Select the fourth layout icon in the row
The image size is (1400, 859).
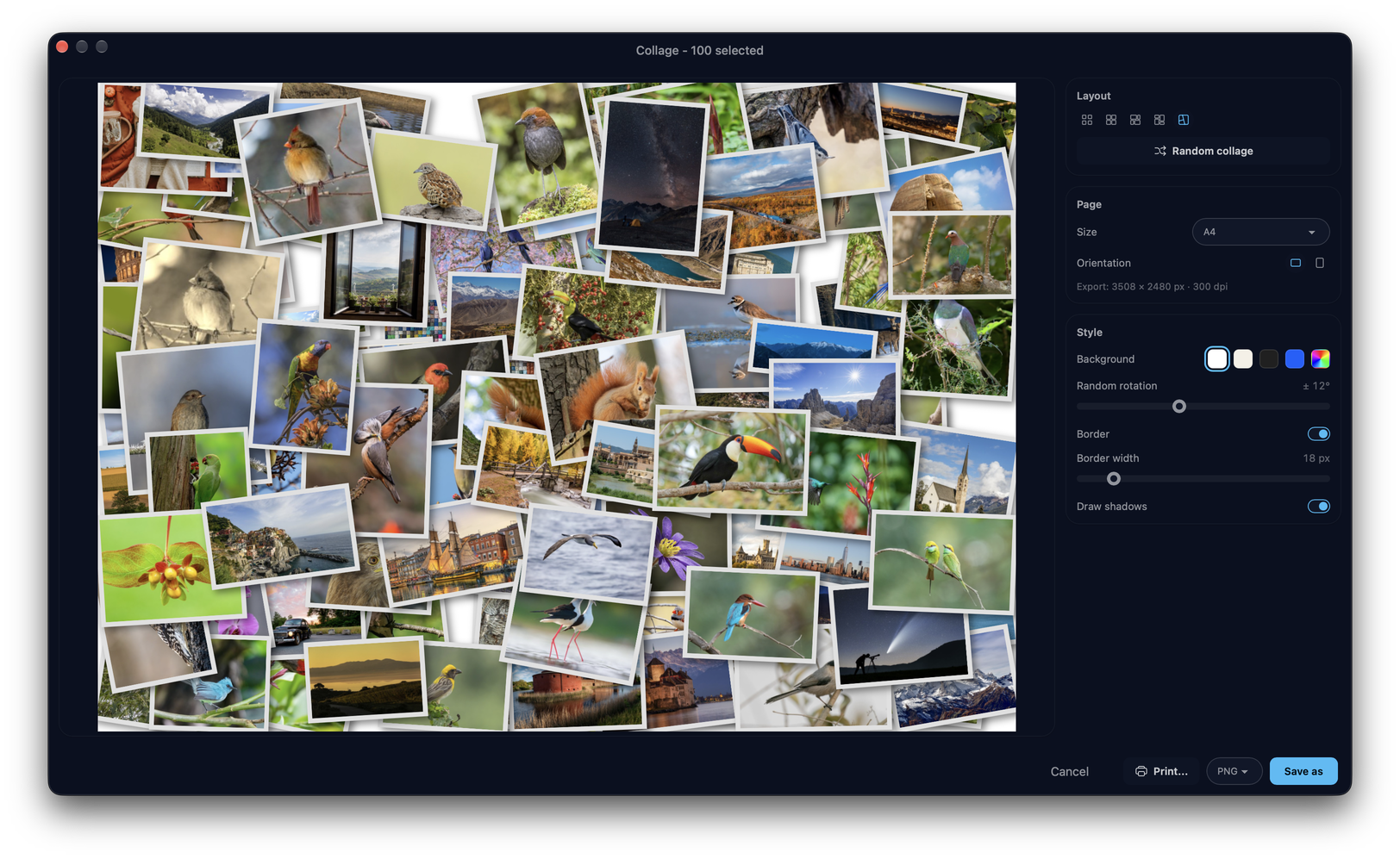(x=1159, y=120)
